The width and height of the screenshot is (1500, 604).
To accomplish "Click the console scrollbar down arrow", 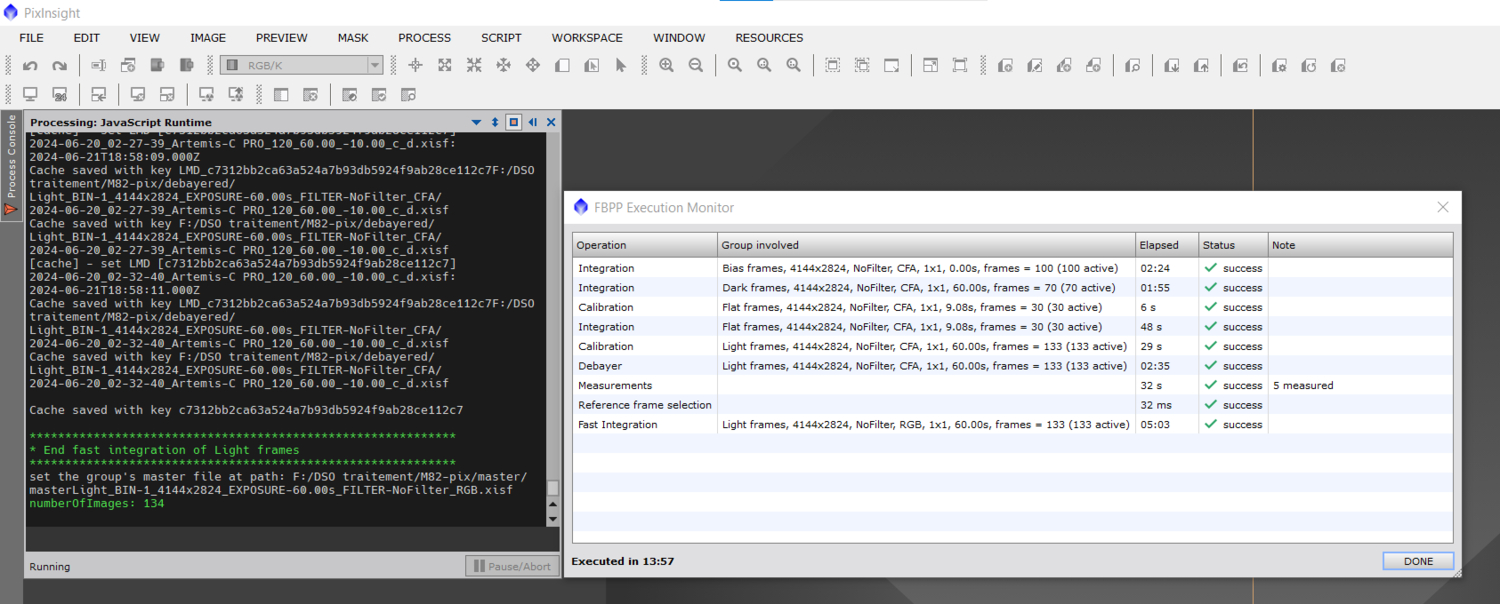I will coord(553,519).
